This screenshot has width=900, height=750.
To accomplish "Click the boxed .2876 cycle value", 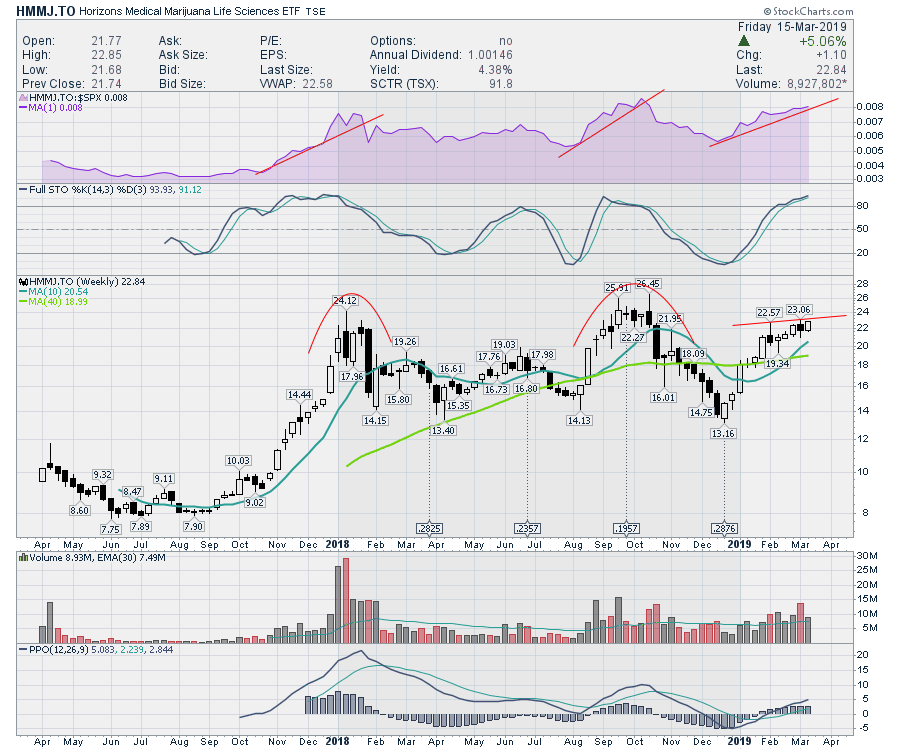I will [724, 528].
